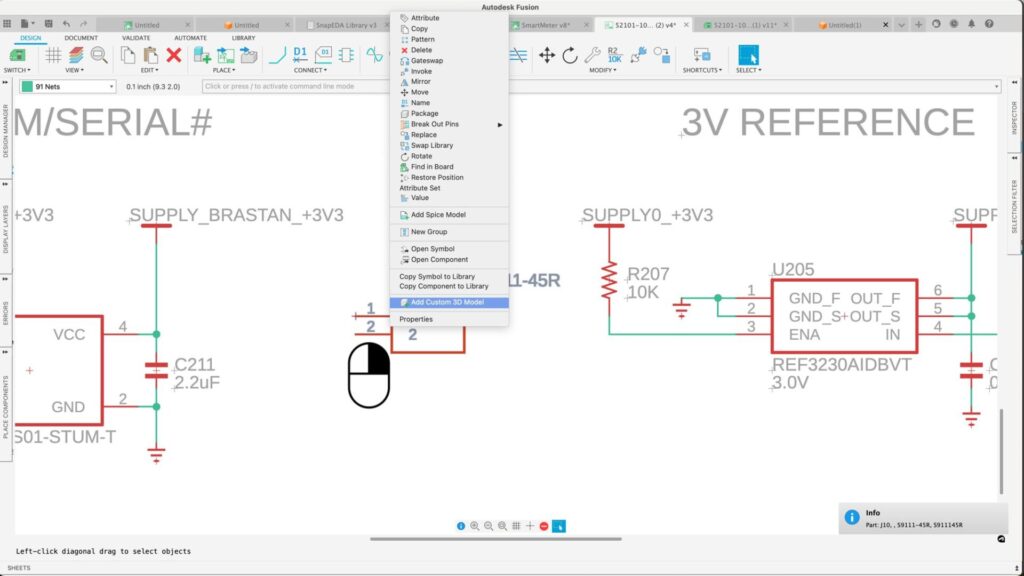Click the red X delete tool
Viewport: 1024px width, 576px height.
pyautogui.click(x=173, y=55)
